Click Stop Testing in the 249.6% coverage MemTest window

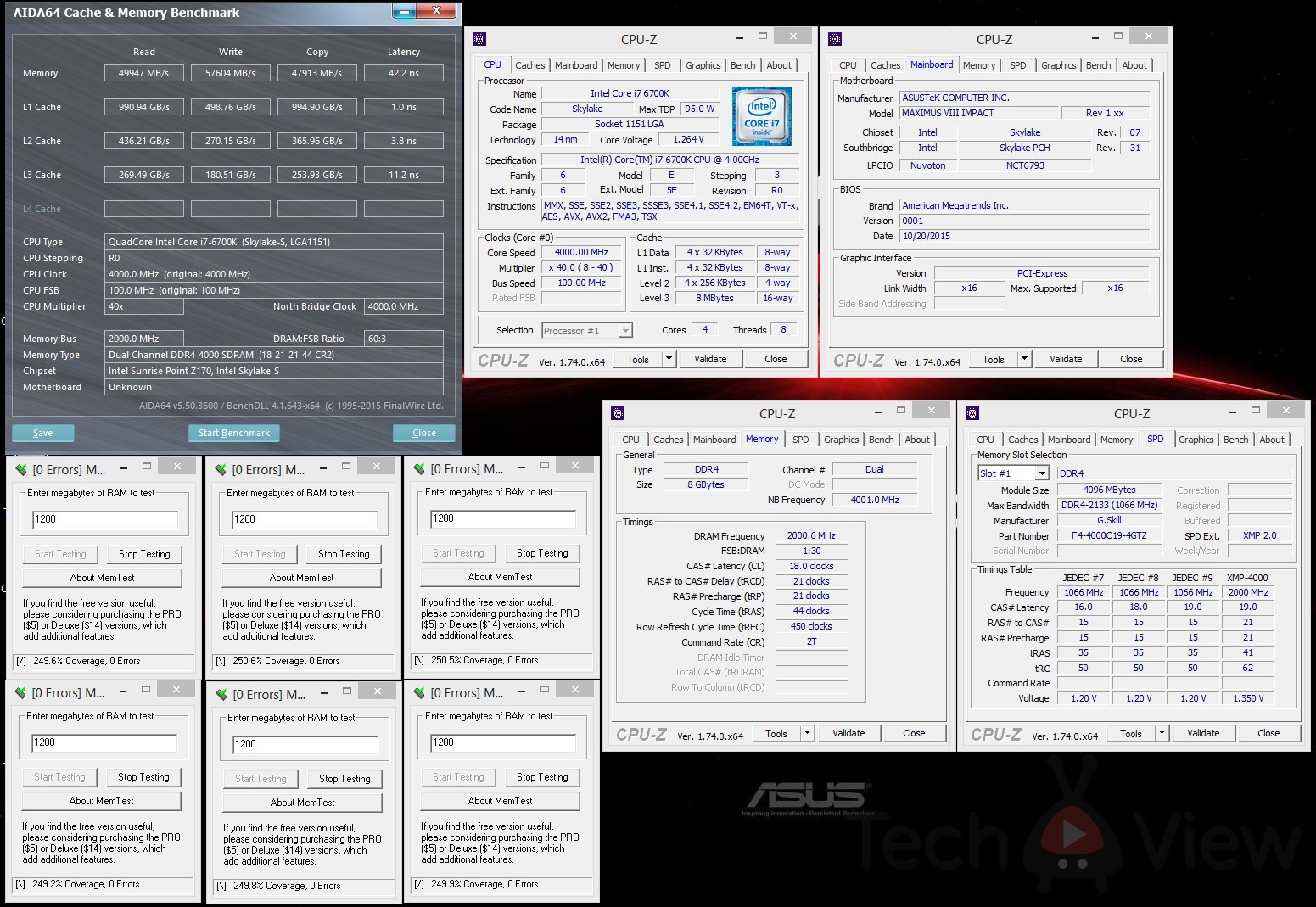click(144, 554)
